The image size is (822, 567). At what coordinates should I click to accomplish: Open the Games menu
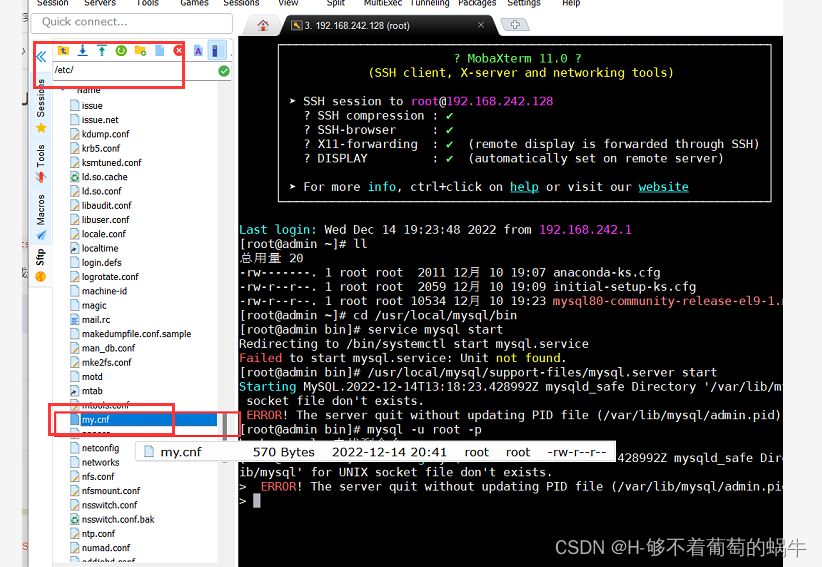click(x=194, y=3)
